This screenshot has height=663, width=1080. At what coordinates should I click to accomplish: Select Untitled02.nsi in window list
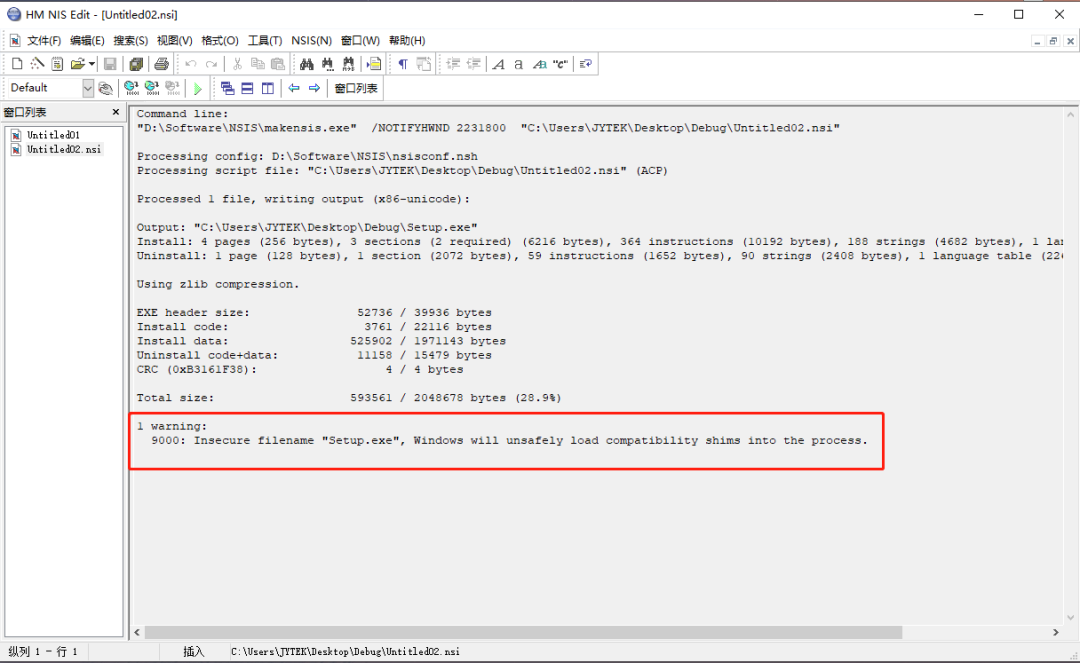[64, 149]
